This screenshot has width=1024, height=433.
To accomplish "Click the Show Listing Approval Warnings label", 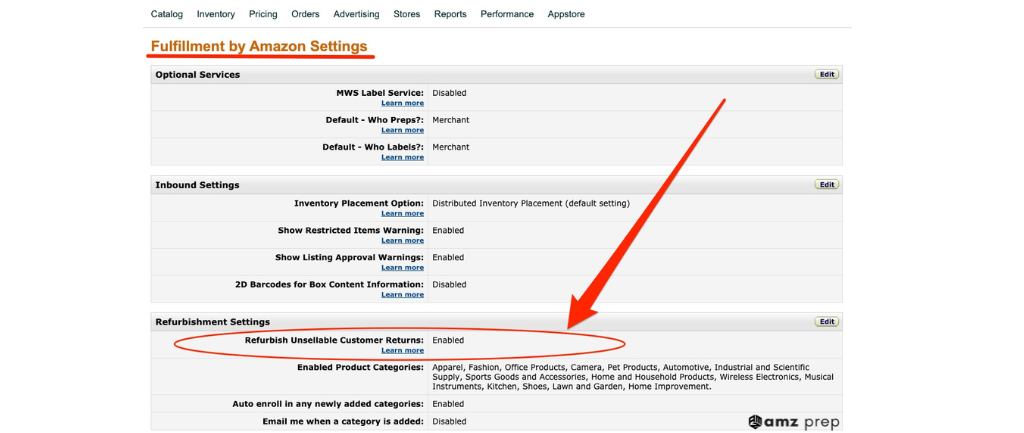I will click(349, 257).
